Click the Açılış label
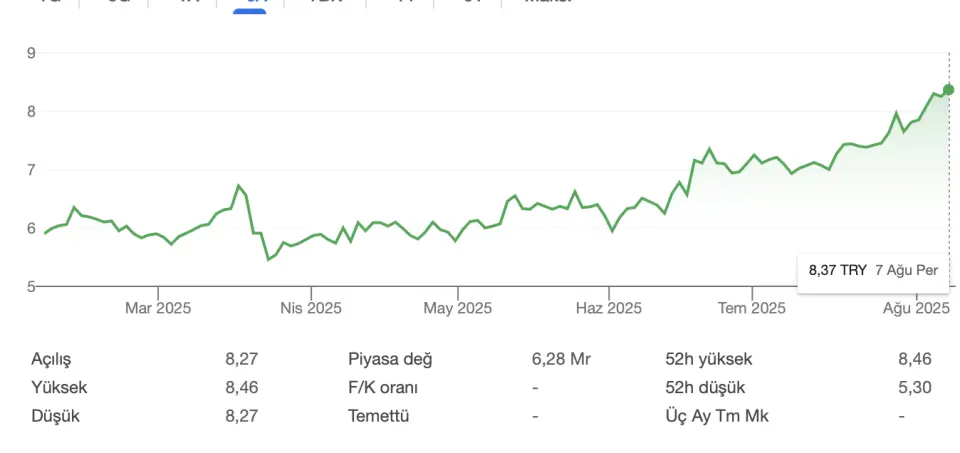The image size is (960, 453). pos(51,359)
